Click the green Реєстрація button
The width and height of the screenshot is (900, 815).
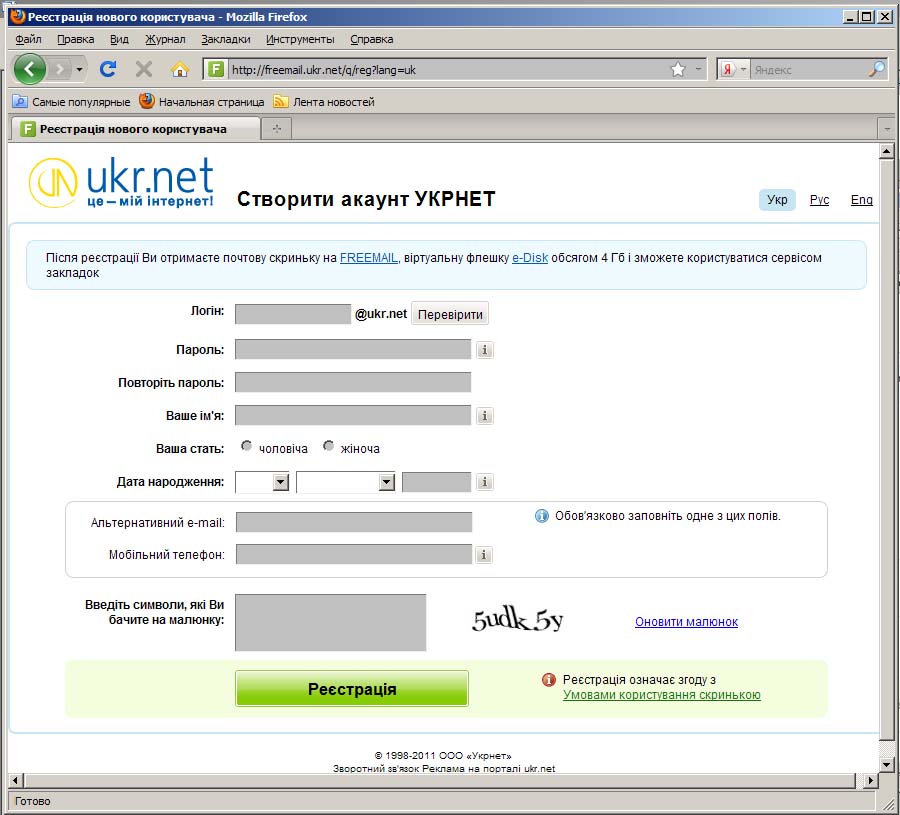pyautogui.click(x=352, y=689)
